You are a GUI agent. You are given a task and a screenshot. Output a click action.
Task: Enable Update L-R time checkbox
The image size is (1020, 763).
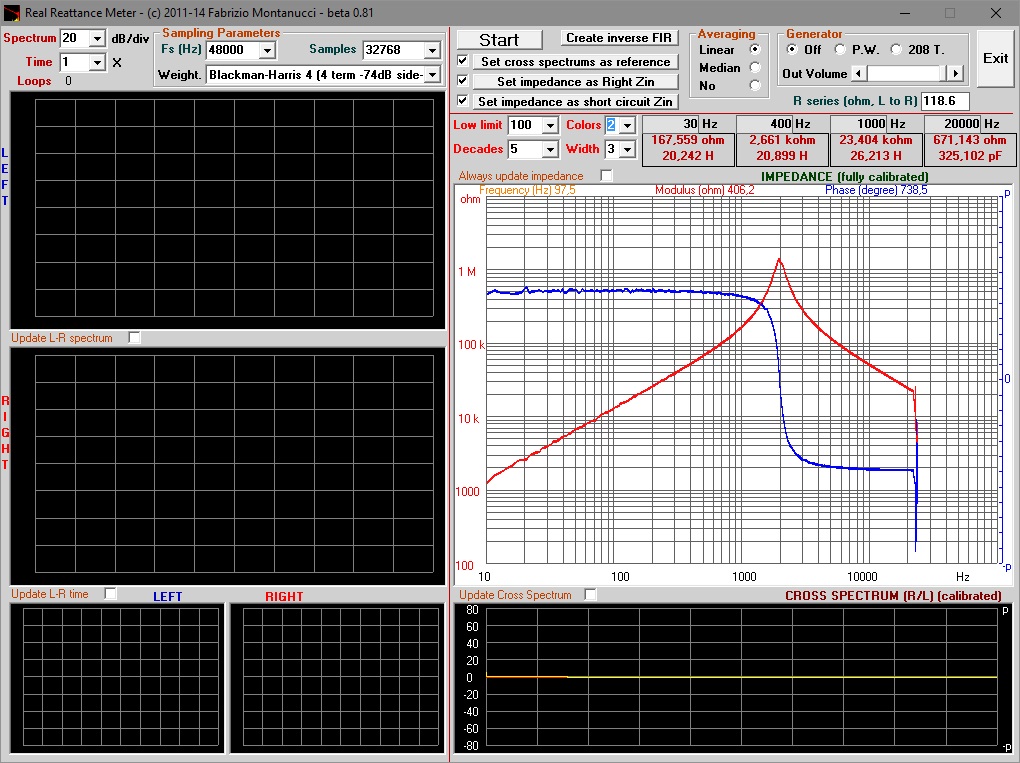click(x=111, y=593)
